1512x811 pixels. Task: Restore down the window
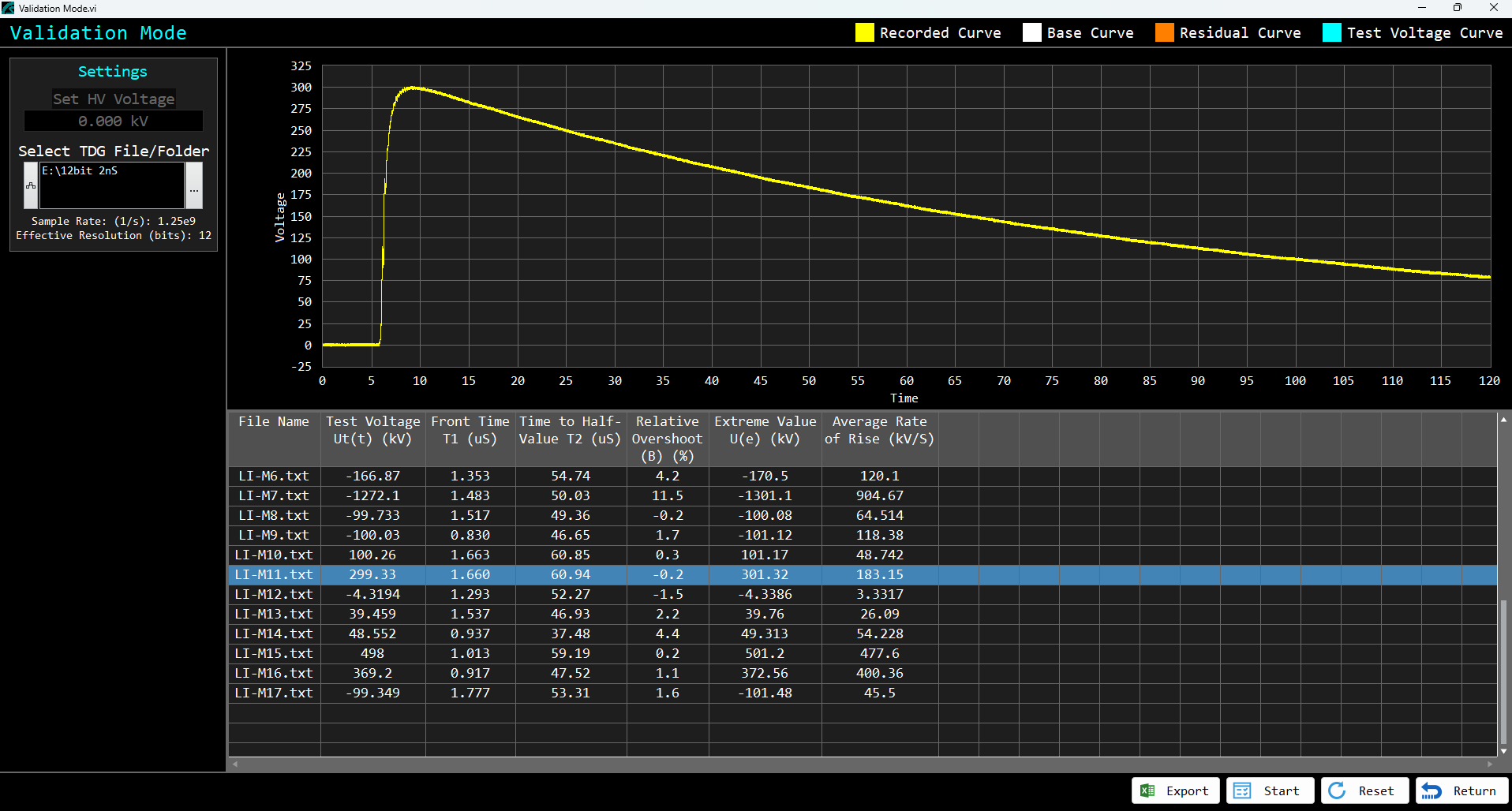point(1458,8)
